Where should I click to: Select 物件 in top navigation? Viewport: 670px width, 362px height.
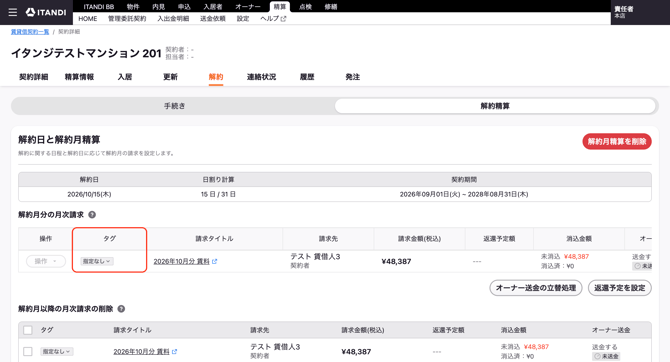133,7
